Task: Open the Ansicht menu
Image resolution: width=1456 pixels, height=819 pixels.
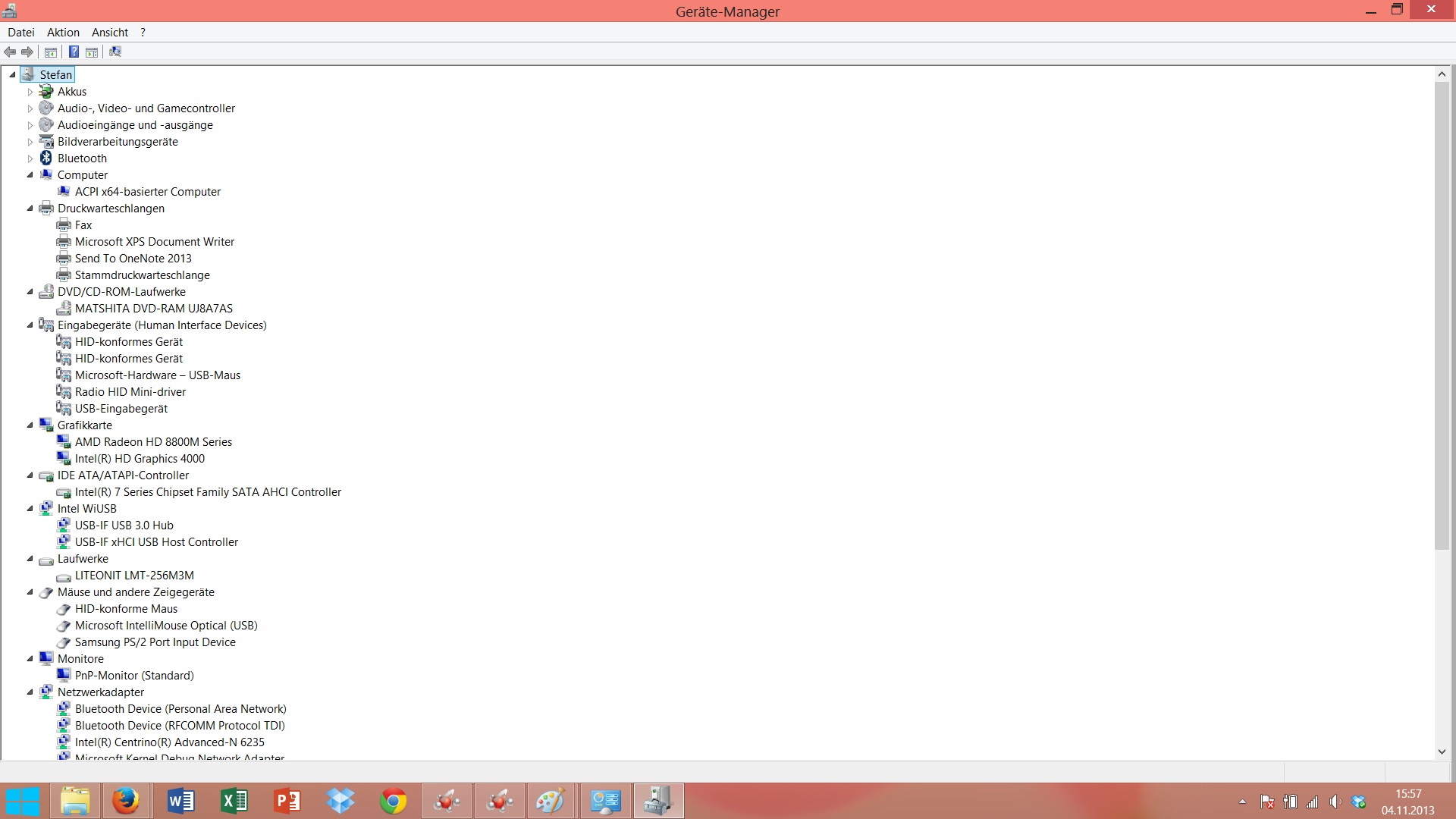Action: 110,33
